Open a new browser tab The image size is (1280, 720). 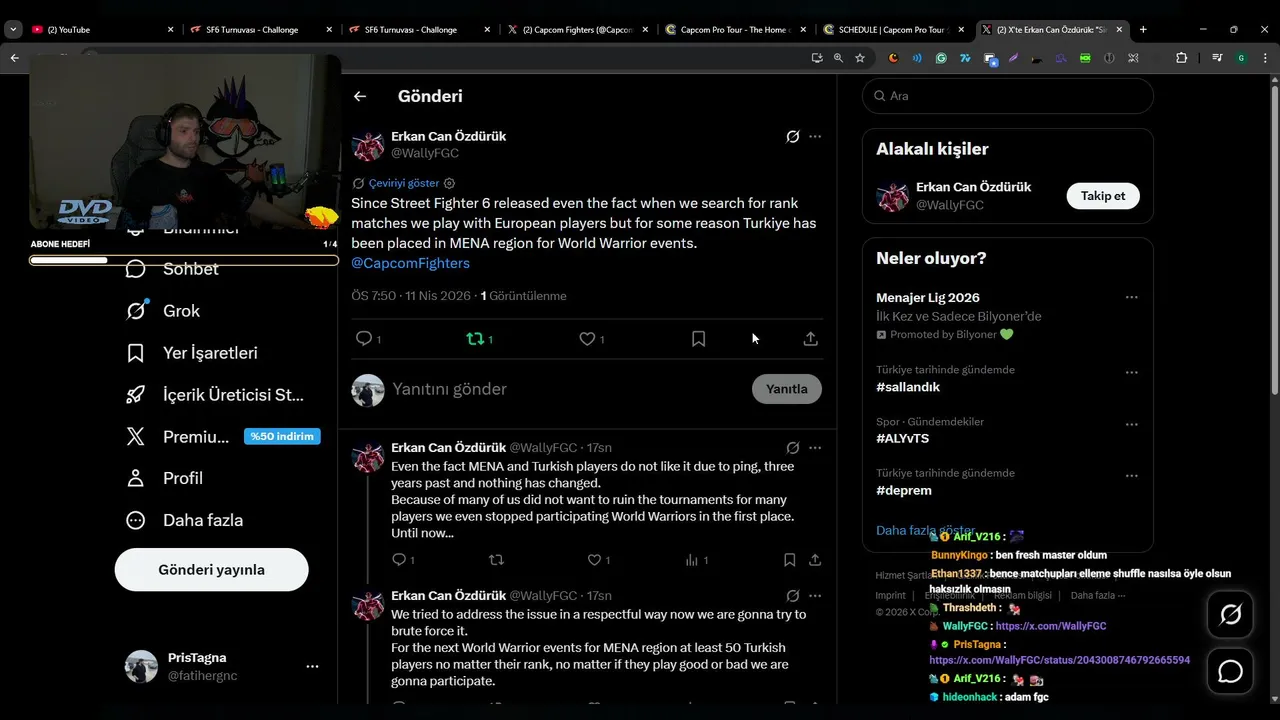pyautogui.click(x=1143, y=30)
